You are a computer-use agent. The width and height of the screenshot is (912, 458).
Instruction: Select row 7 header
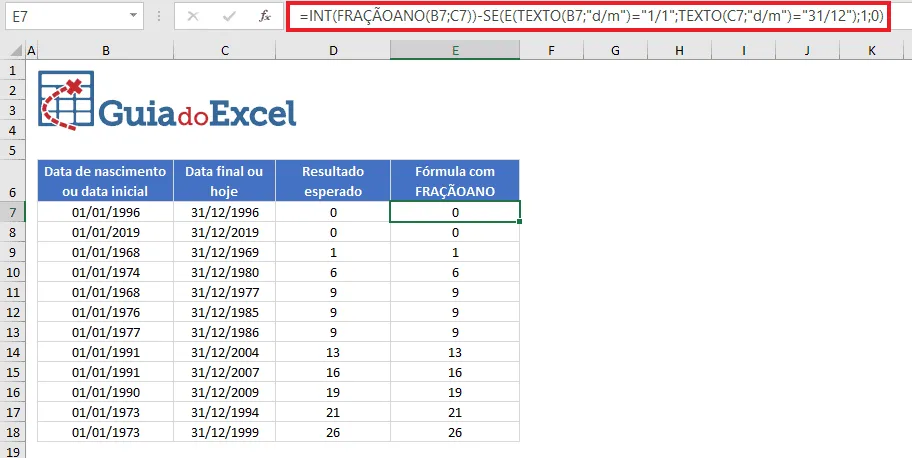pyautogui.click(x=13, y=212)
